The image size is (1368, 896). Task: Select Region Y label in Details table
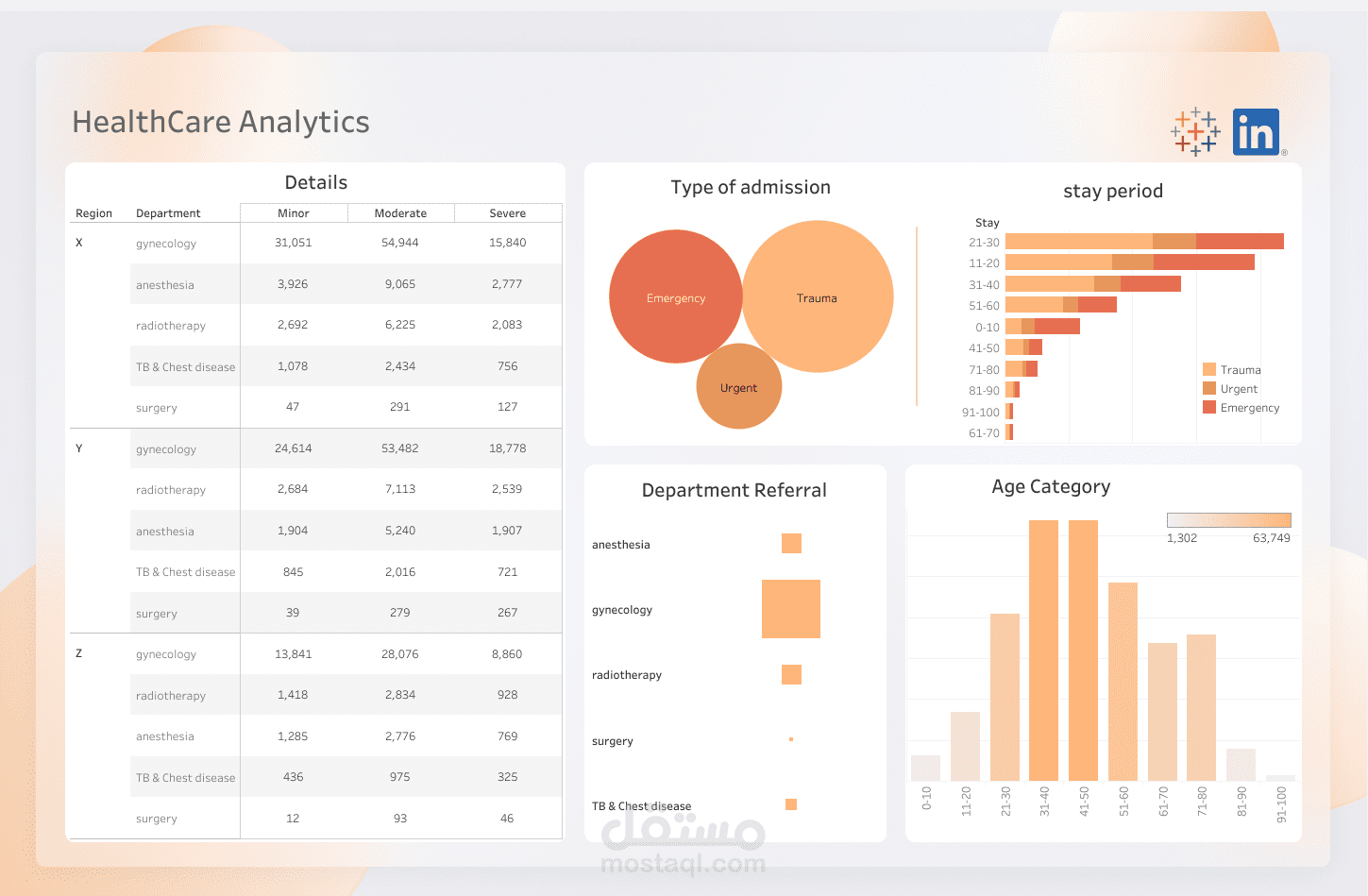pyautogui.click(x=79, y=448)
